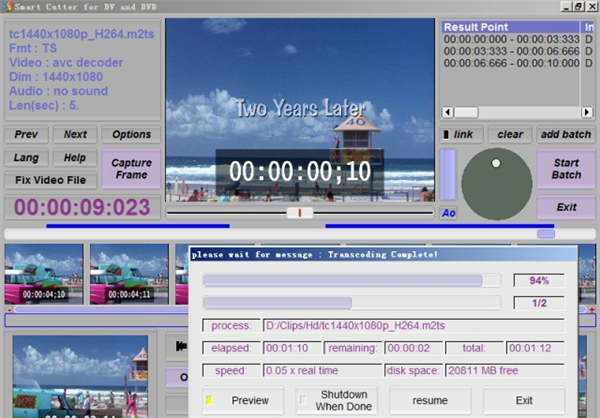Open the Options settings

(x=131, y=134)
